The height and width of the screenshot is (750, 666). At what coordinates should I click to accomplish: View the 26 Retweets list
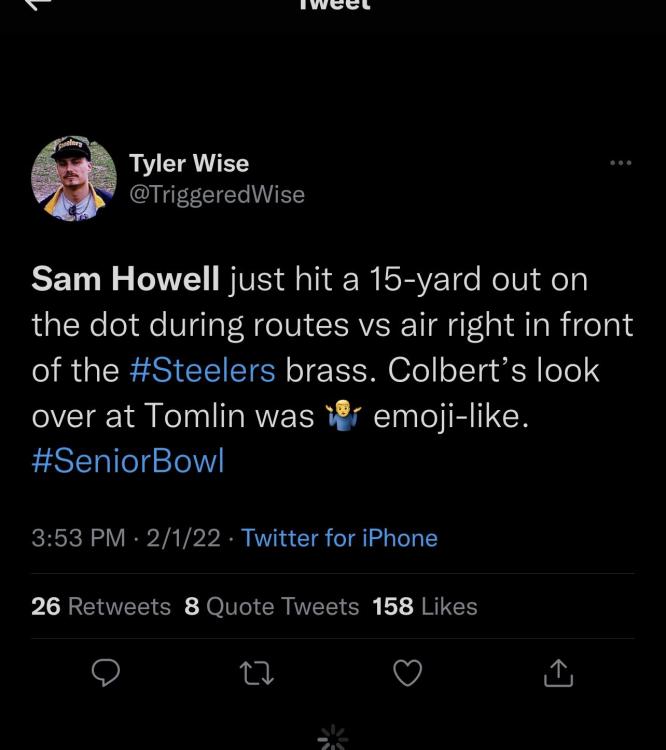(x=101, y=606)
